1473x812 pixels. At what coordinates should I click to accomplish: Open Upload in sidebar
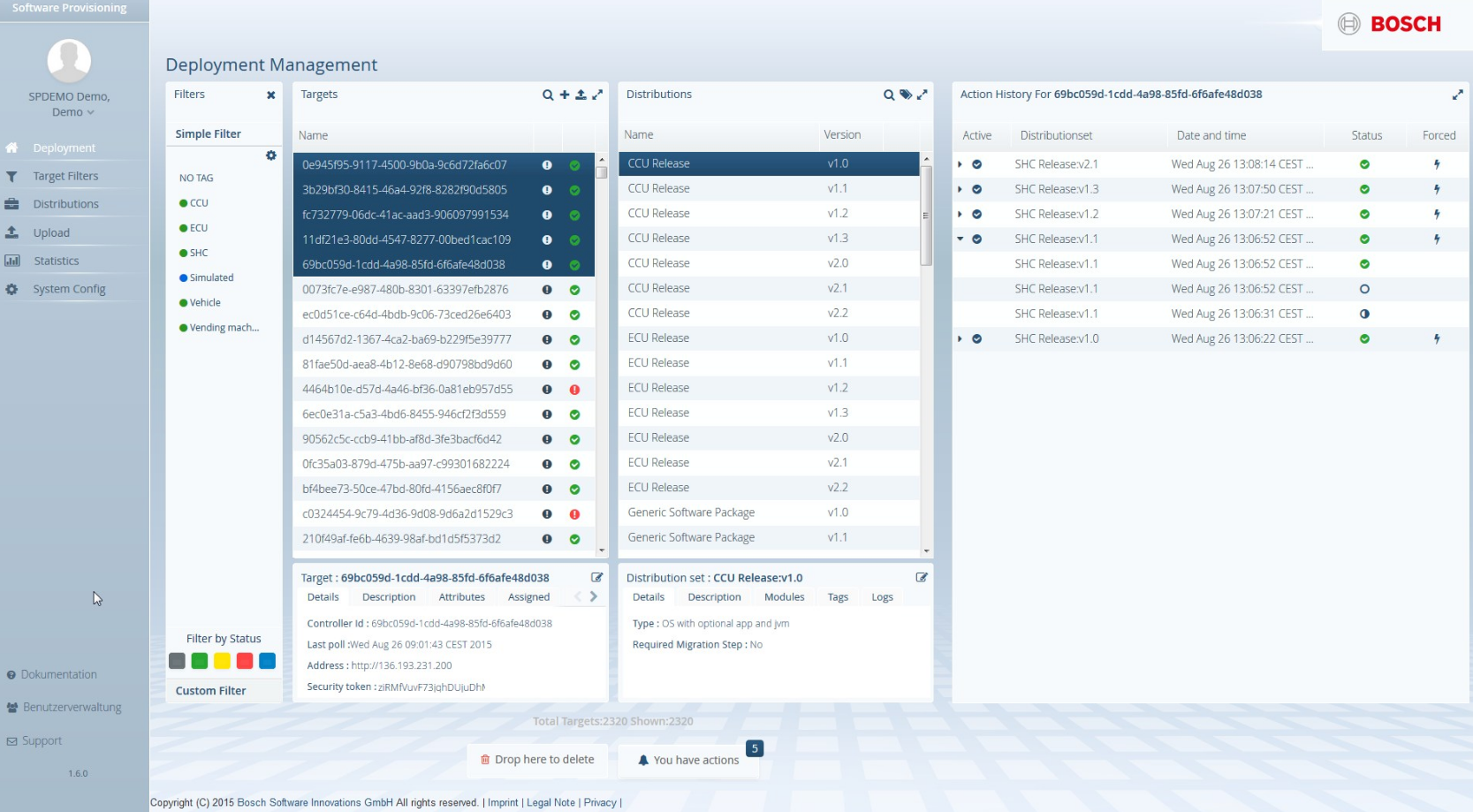click(51, 233)
